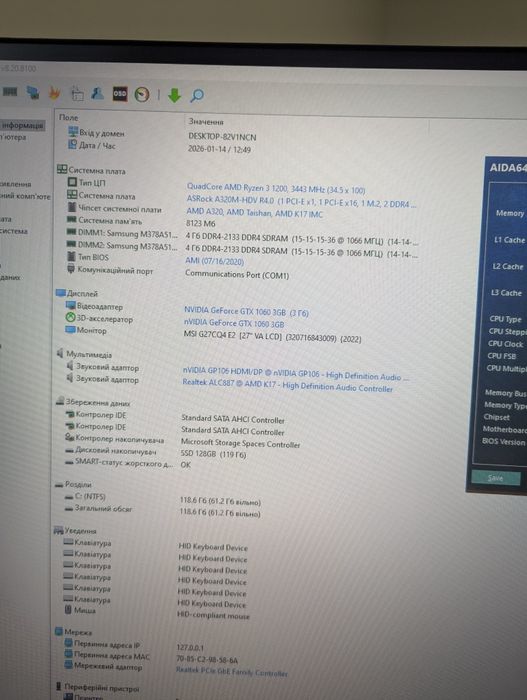527x700 pixels.
Task: Select the MSI G27CQ4 E2 monitor value
Action: click(x=272, y=336)
